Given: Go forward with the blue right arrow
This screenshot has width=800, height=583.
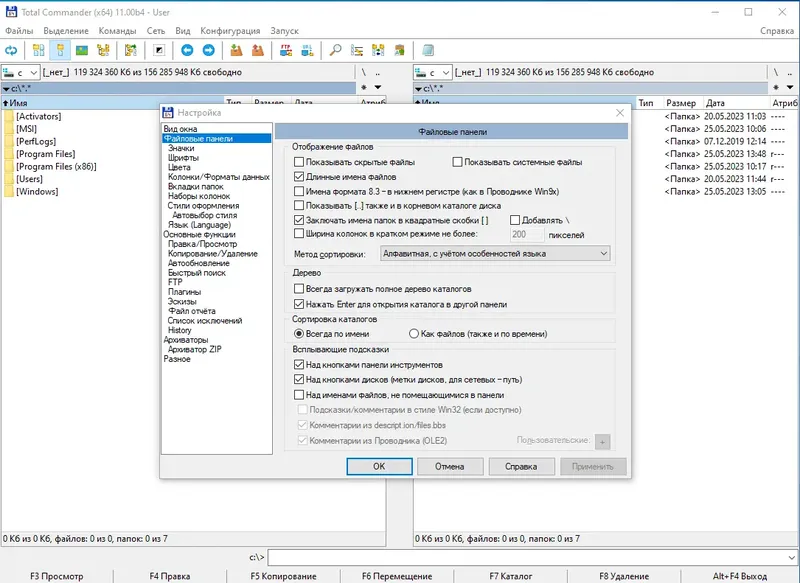Looking at the screenshot, I should pyautogui.click(x=209, y=50).
